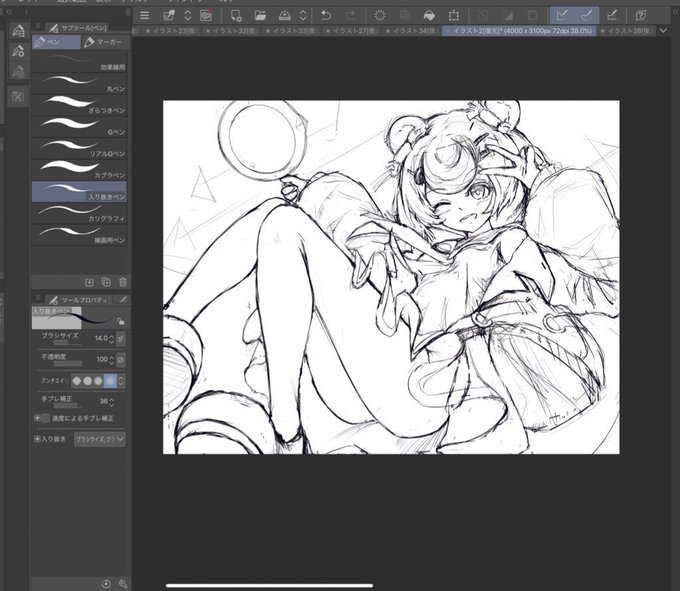Click the Clip Studio launcher icon
Screen dimensions: 680x591
pos(206,16)
